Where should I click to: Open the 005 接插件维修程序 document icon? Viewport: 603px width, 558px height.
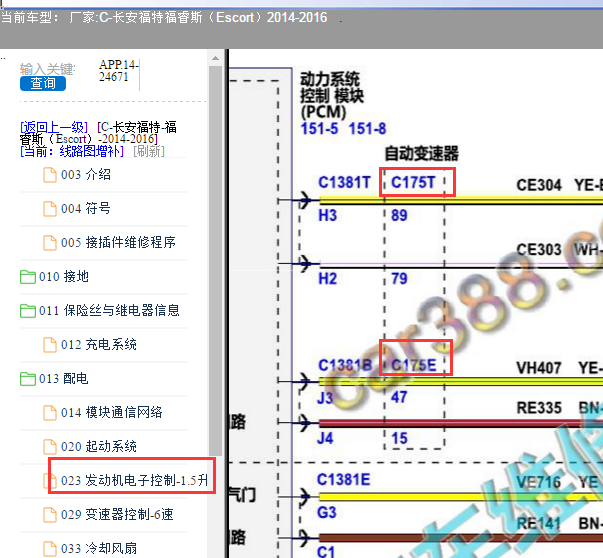[50, 243]
